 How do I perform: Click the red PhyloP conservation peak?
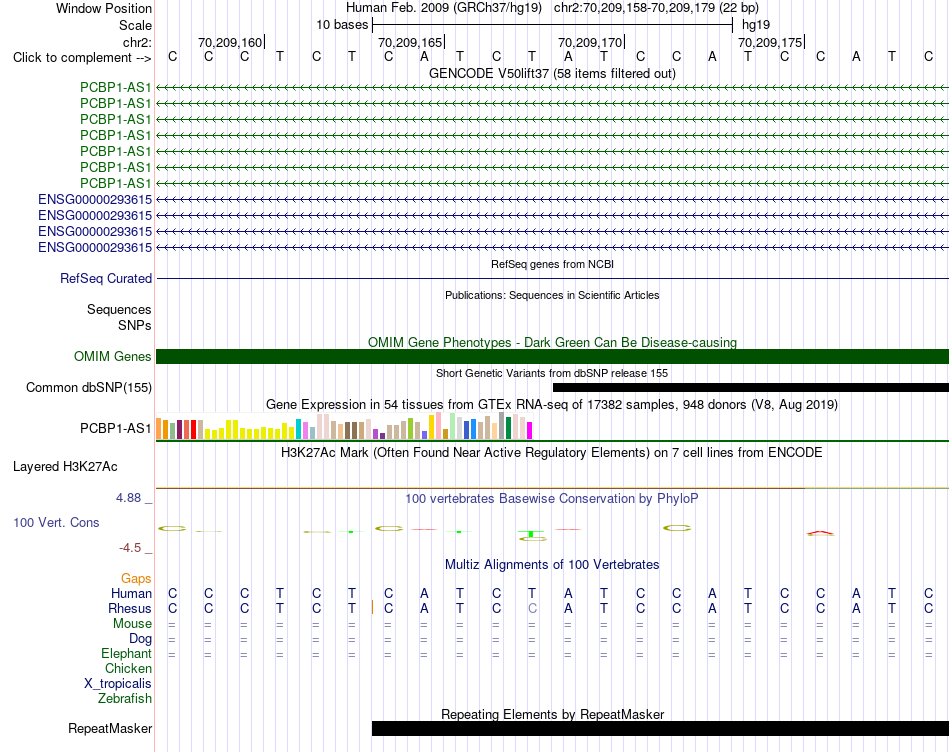tap(820, 533)
